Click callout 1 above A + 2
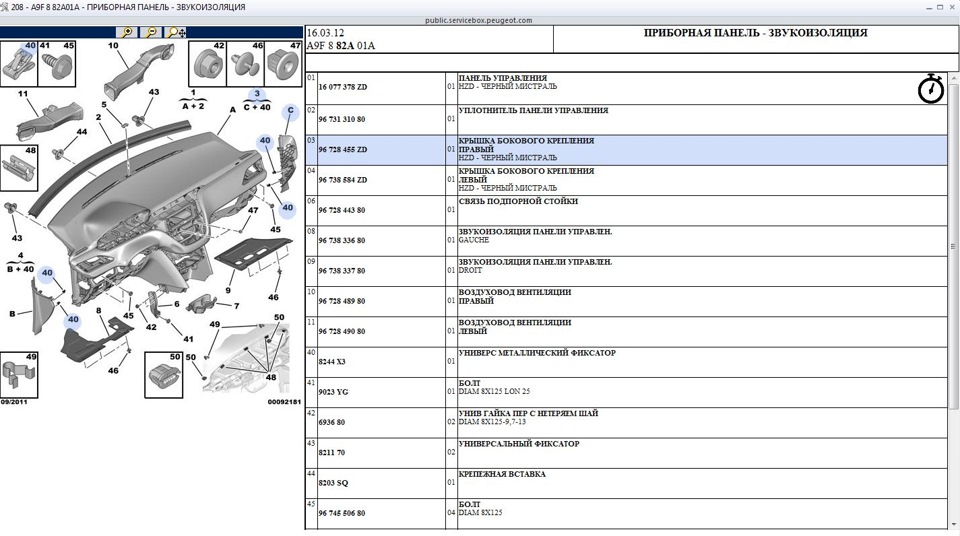 [193, 93]
